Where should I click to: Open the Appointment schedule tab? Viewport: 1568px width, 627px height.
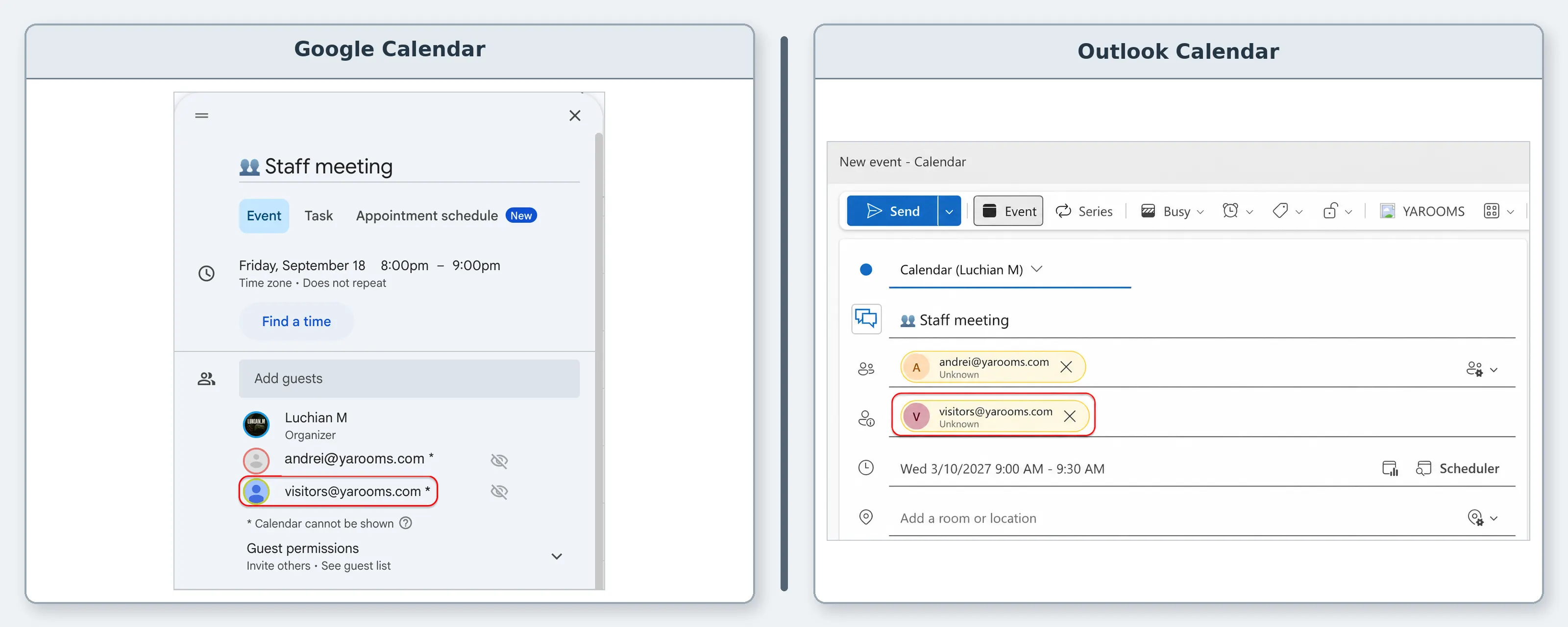(445, 216)
